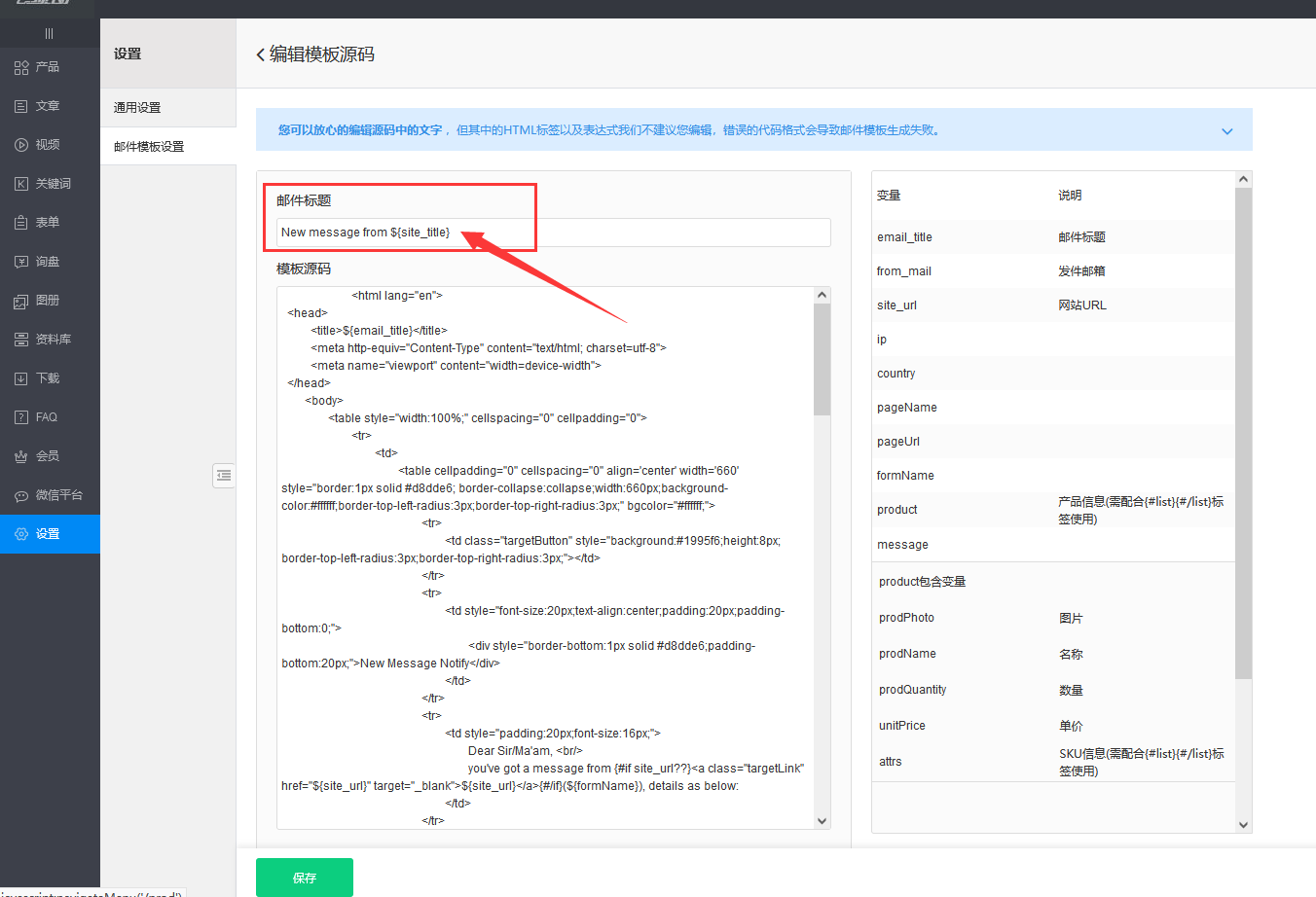The image size is (1316, 897).
Task: Select the 视频 video sidebar icon
Action: 21,145
